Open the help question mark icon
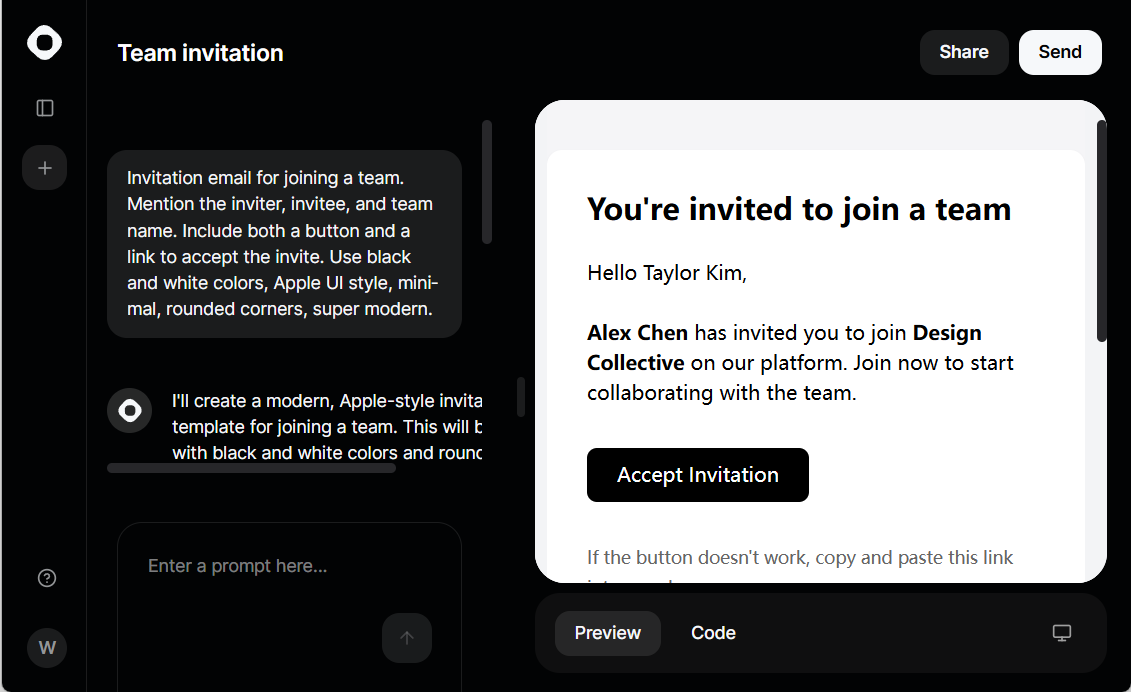This screenshot has width=1131, height=692. point(47,578)
